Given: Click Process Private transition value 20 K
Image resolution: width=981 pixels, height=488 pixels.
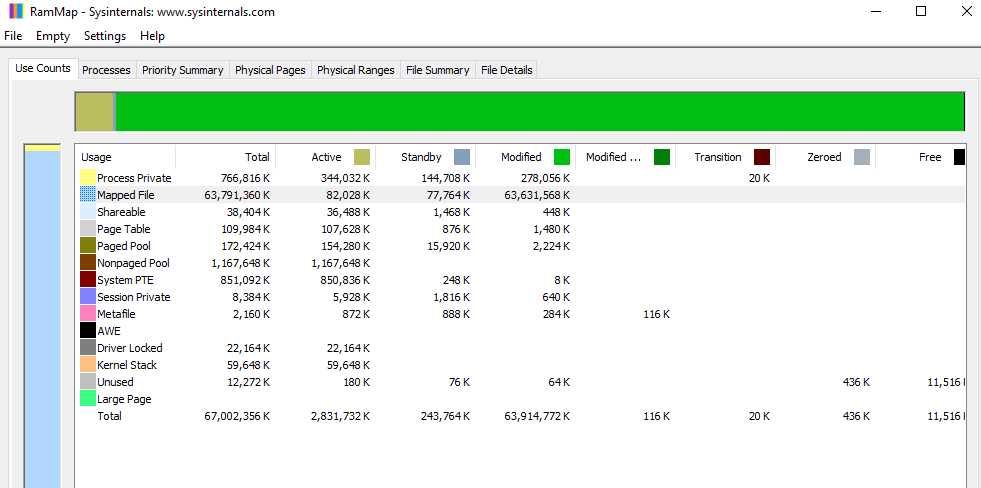Looking at the screenshot, I should 759,178.
